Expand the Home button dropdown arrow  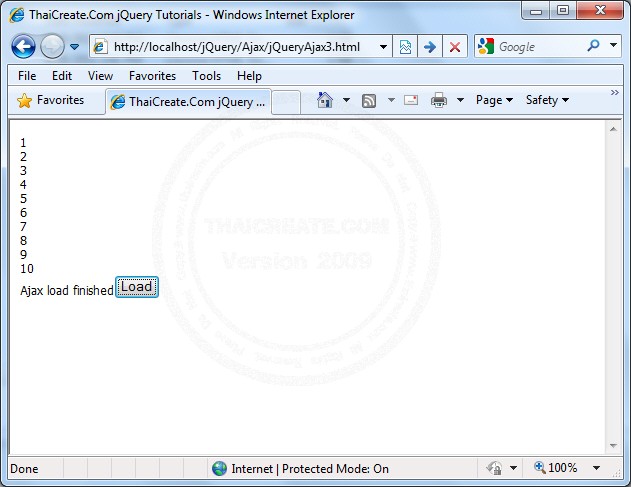[x=346, y=100]
